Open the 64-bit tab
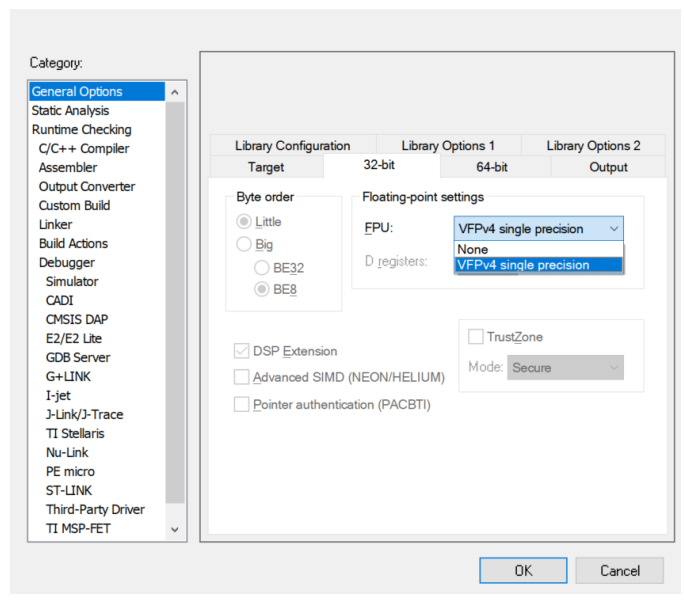Viewport: 684px width, 601px height. click(x=491, y=167)
